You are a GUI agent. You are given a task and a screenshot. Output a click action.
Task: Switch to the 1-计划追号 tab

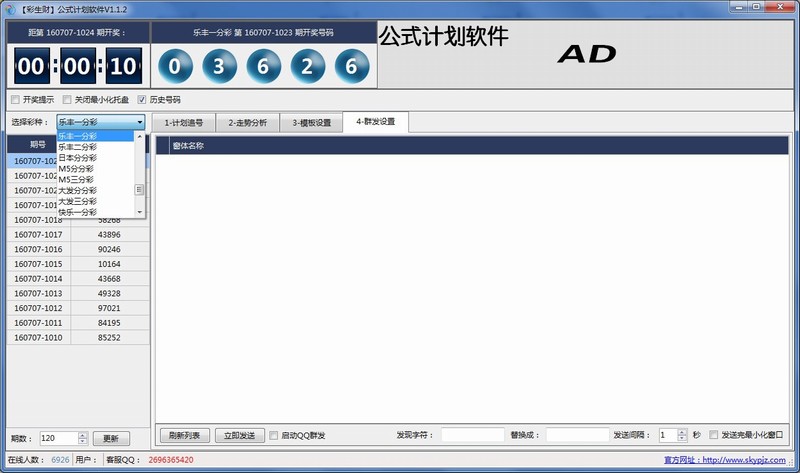point(184,123)
